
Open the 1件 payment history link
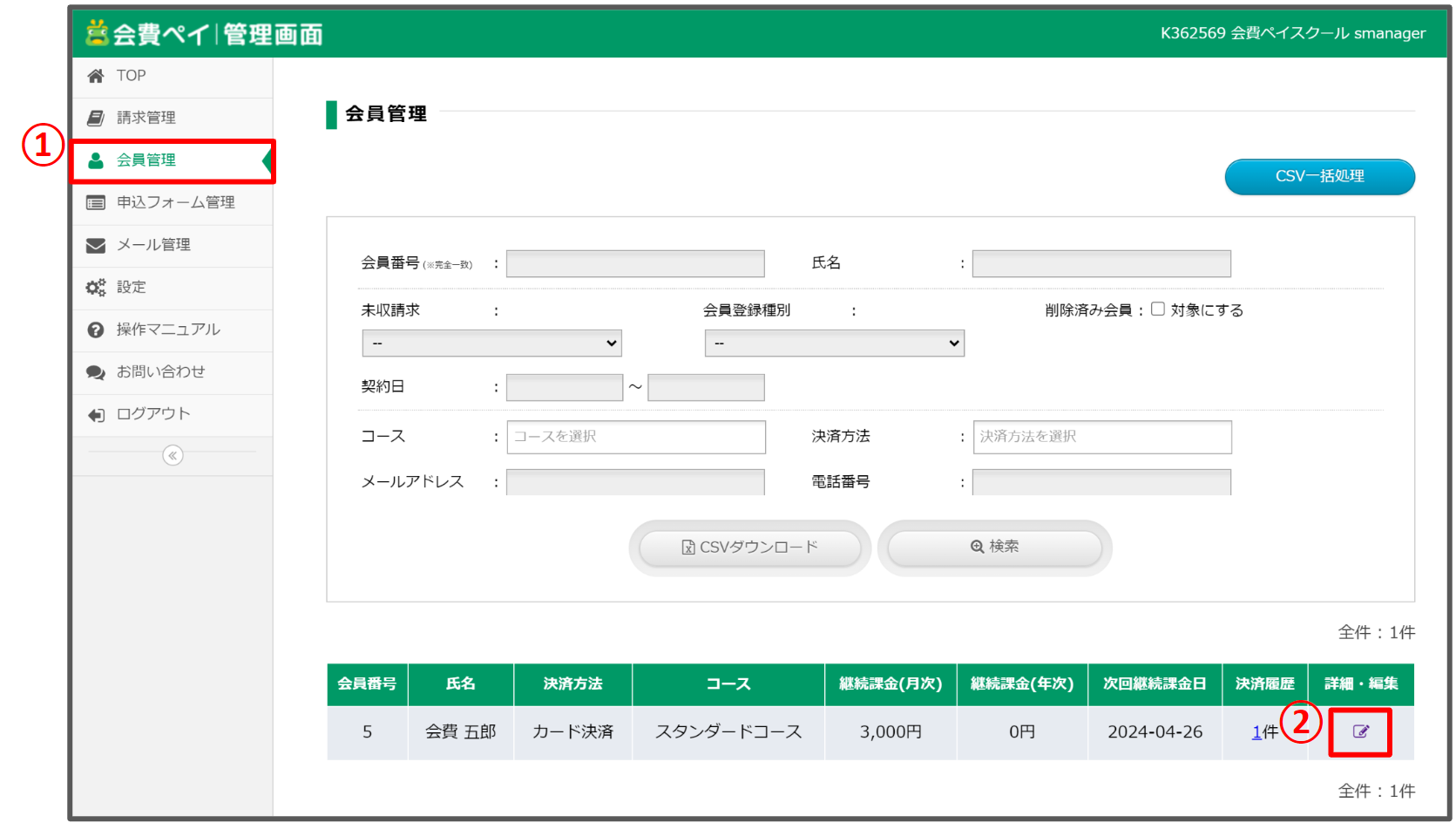tap(1257, 732)
